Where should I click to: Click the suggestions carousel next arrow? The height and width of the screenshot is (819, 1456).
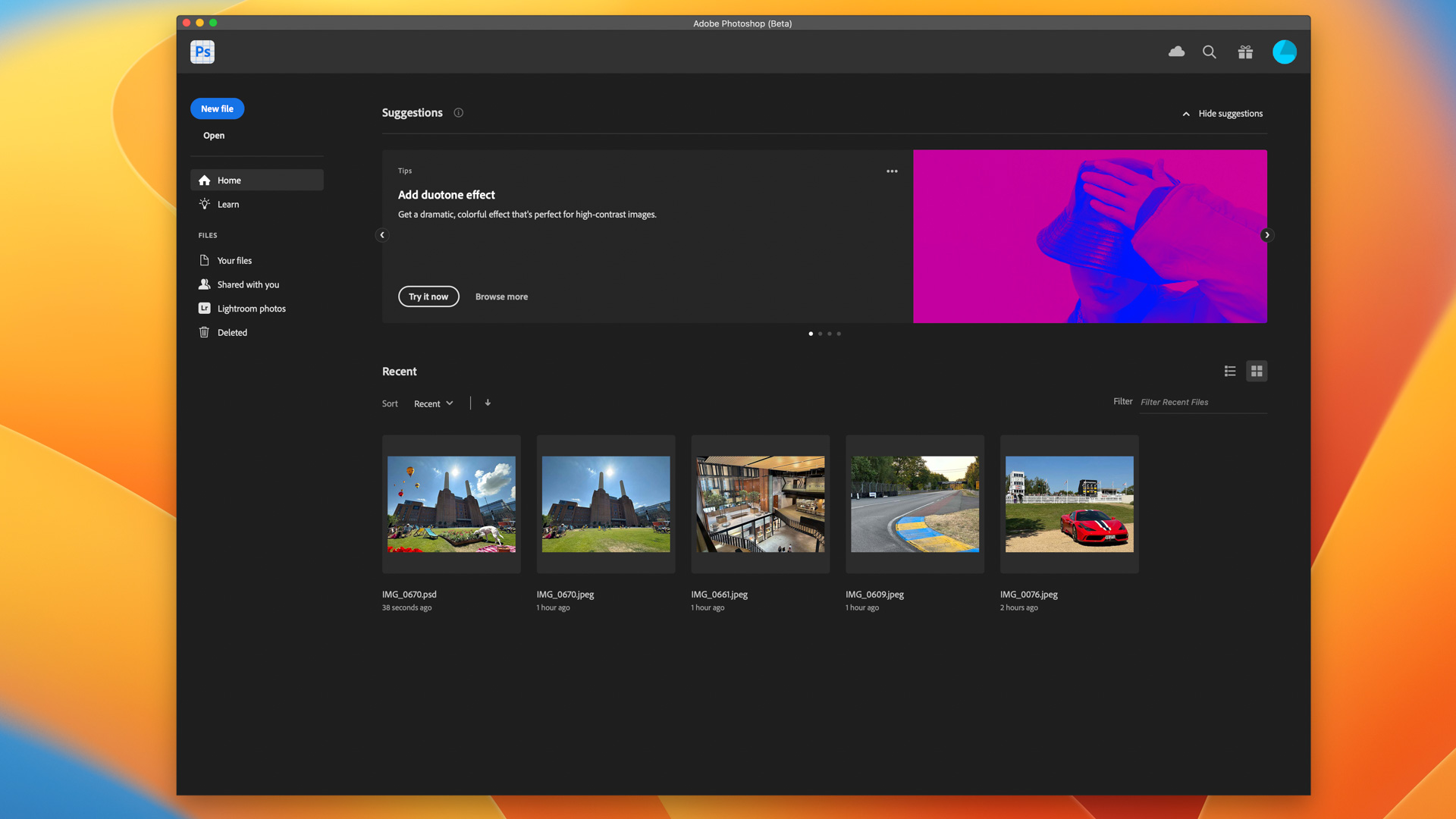click(1267, 235)
